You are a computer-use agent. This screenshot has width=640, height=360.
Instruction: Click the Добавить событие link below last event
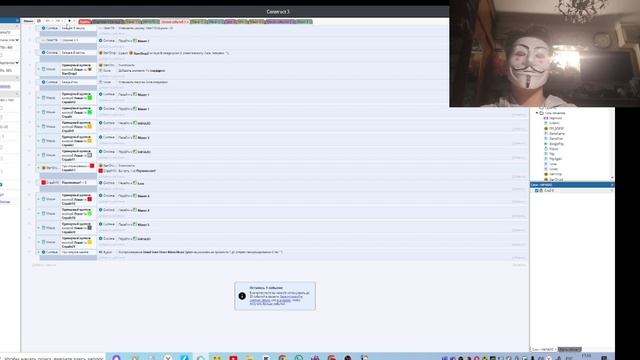click(44, 265)
